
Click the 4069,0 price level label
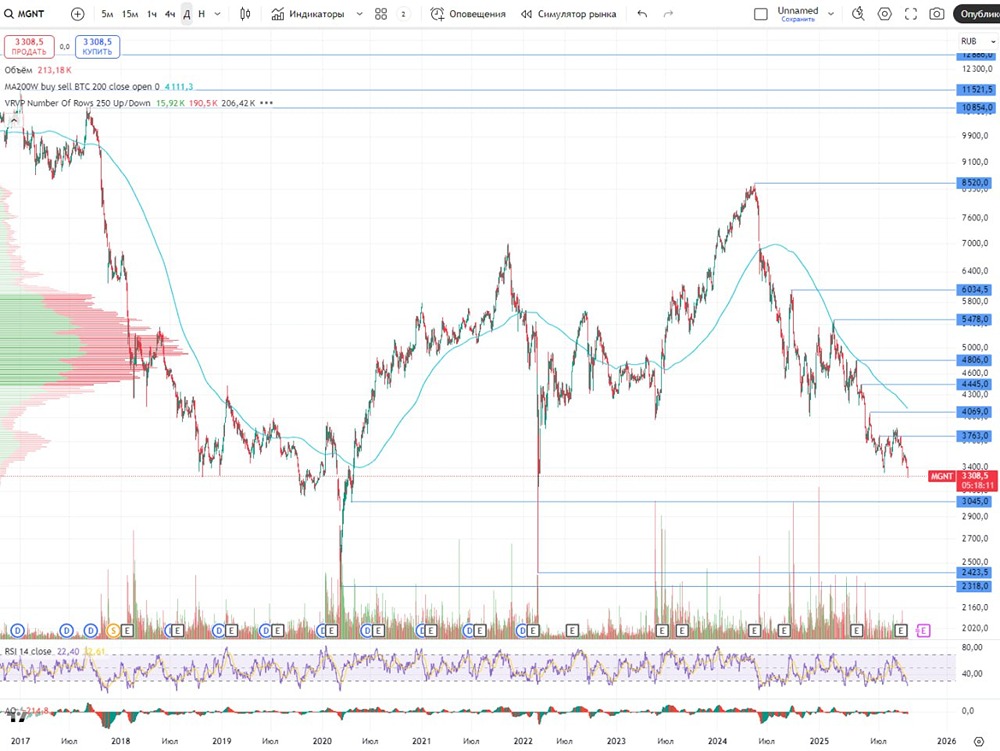[x=975, y=412]
